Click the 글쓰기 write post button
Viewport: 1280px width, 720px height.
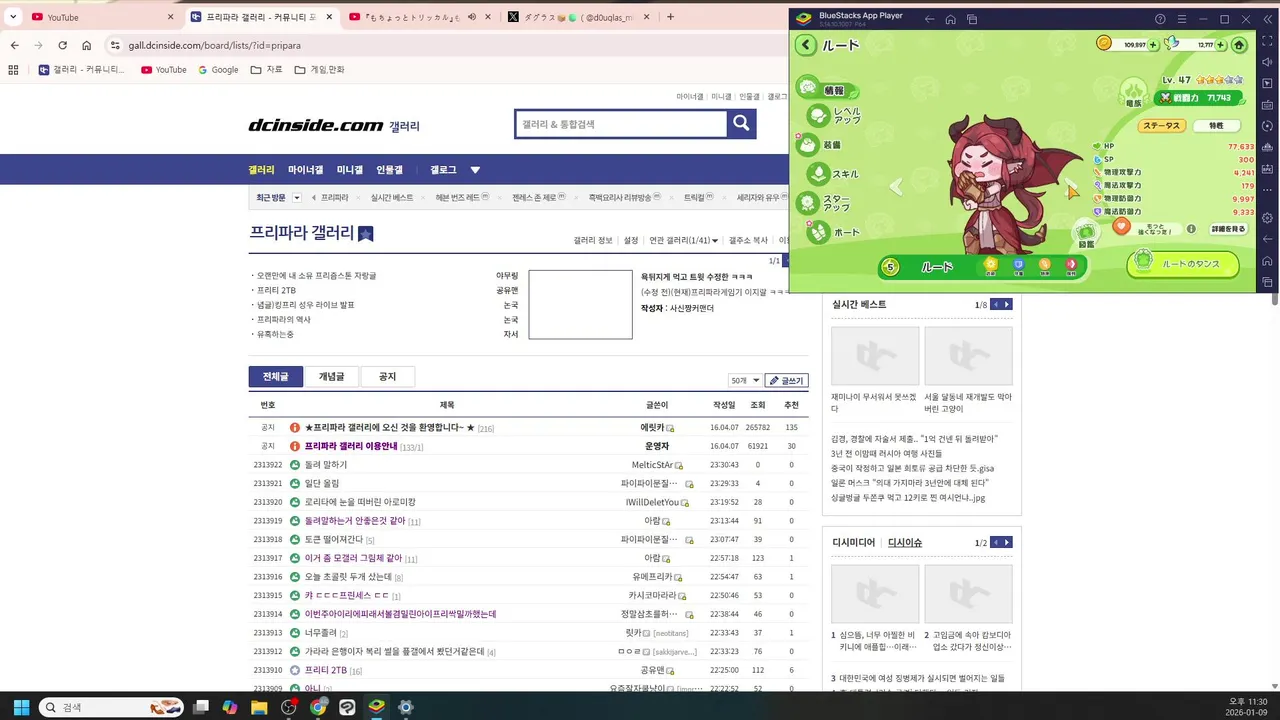click(x=786, y=381)
